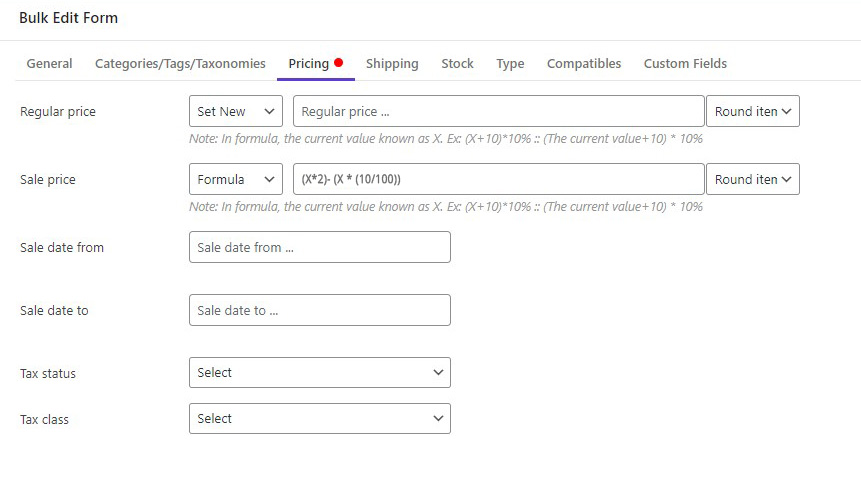The height and width of the screenshot is (484, 861).
Task: Open Sale price Formula dropdown
Action: coord(236,179)
